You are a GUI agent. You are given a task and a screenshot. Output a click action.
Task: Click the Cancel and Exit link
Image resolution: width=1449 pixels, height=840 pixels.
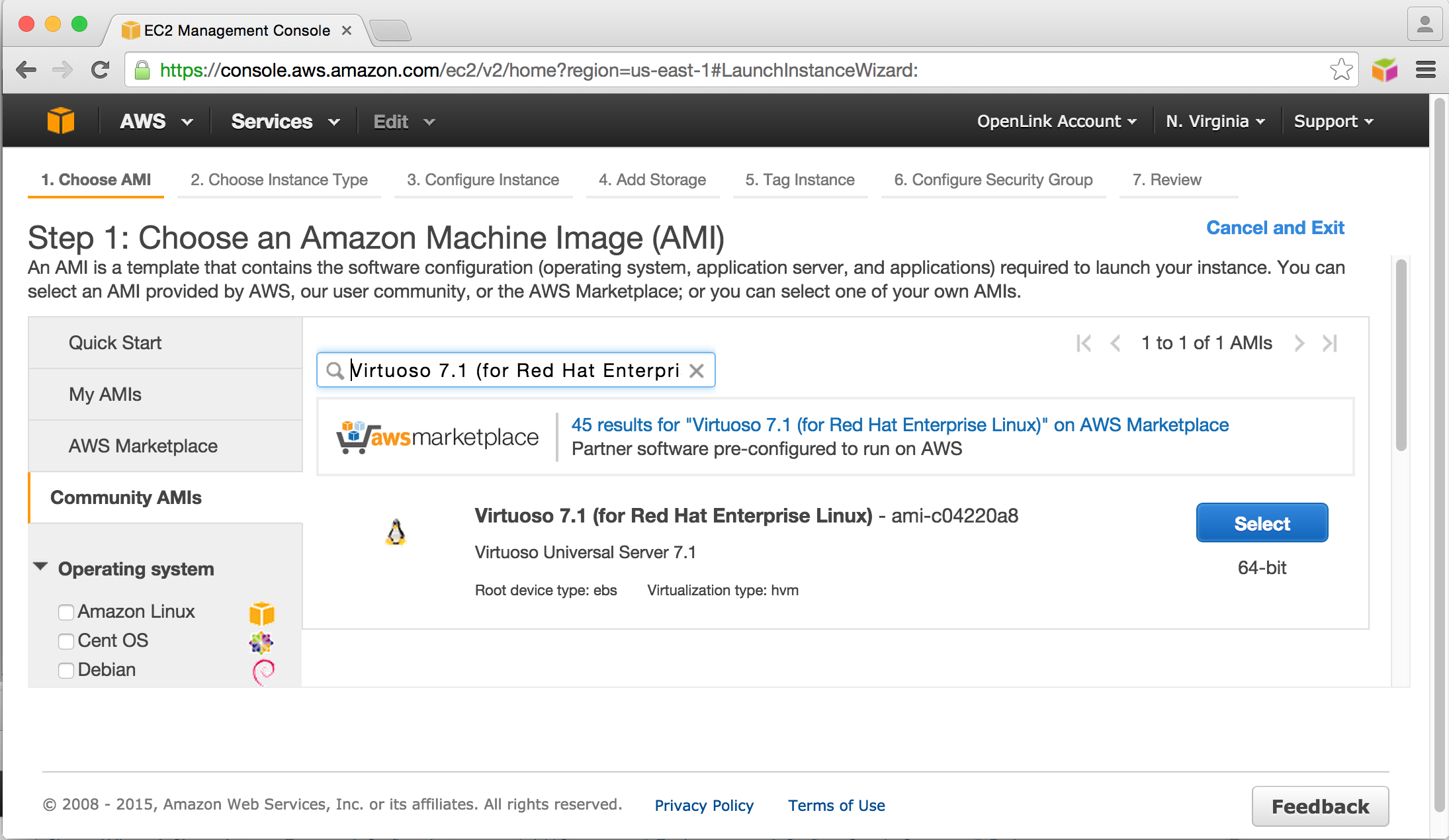tap(1274, 228)
